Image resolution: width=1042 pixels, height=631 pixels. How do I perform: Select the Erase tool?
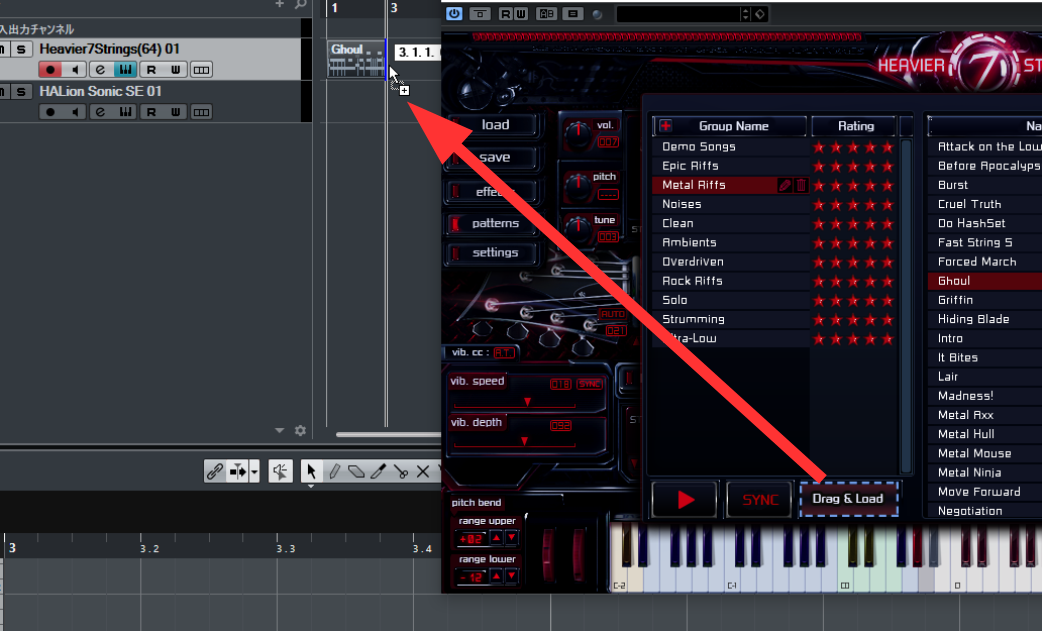(356, 472)
